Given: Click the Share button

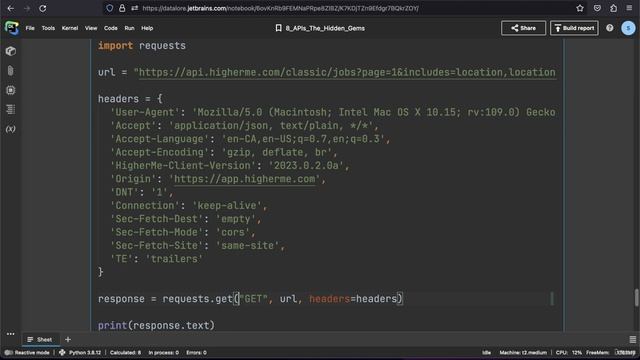Looking at the screenshot, I should [x=523, y=28].
